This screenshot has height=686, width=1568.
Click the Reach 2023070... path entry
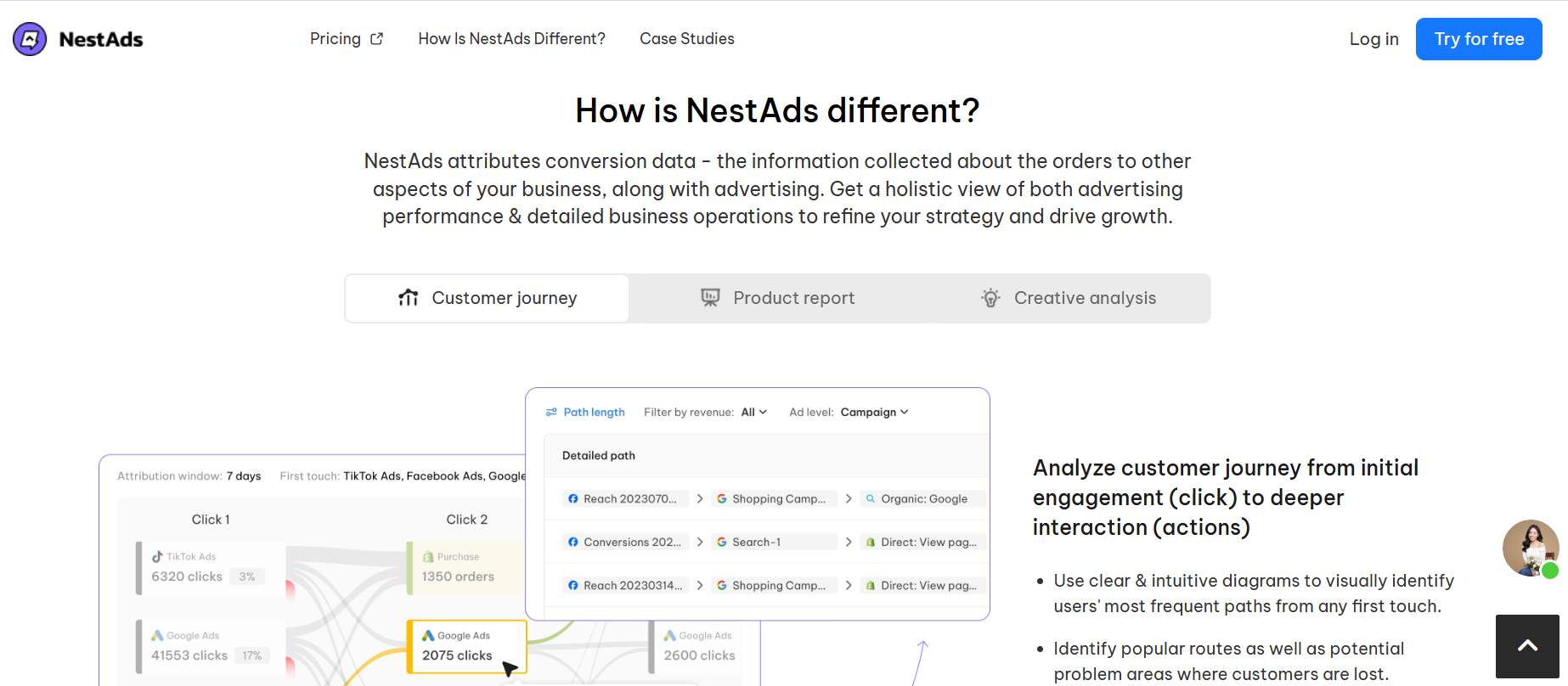(x=625, y=498)
